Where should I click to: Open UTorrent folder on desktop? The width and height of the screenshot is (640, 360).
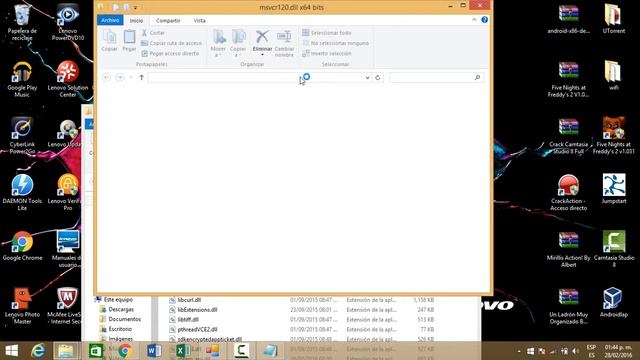click(x=613, y=19)
